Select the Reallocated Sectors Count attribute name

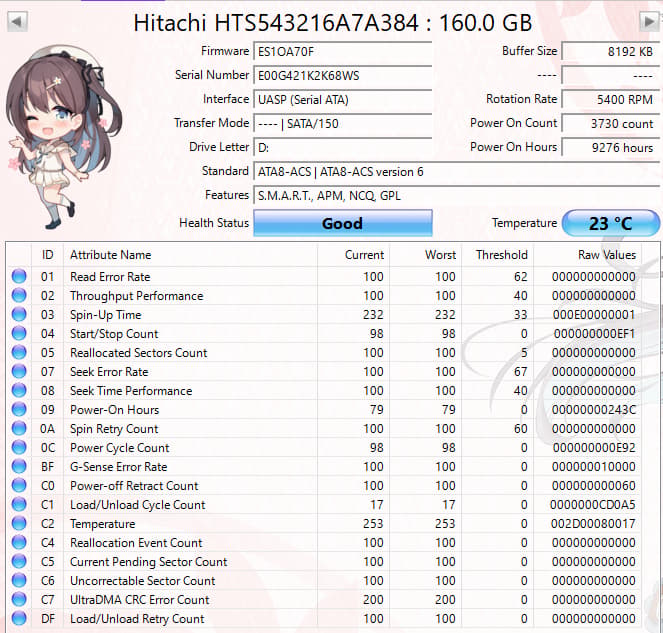point(139,353)
